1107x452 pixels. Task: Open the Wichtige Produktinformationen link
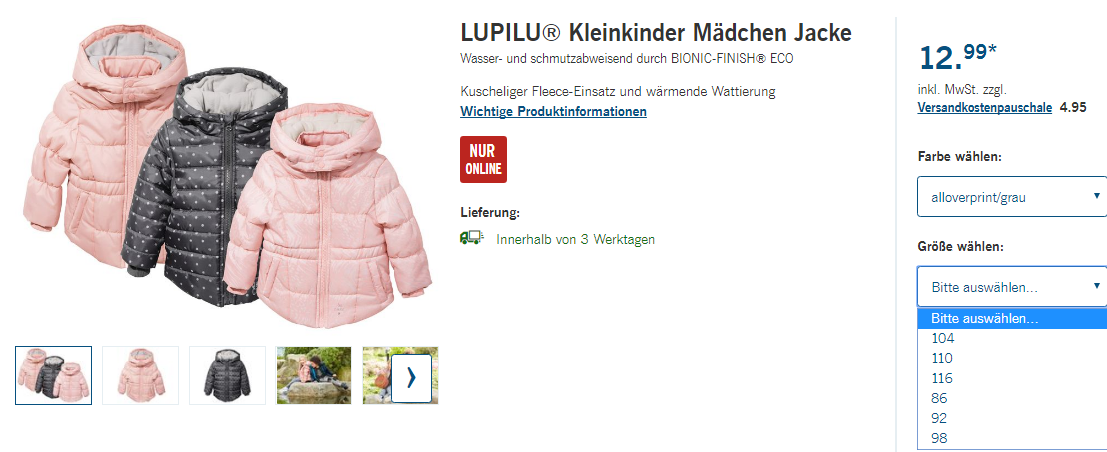point(554,112)
